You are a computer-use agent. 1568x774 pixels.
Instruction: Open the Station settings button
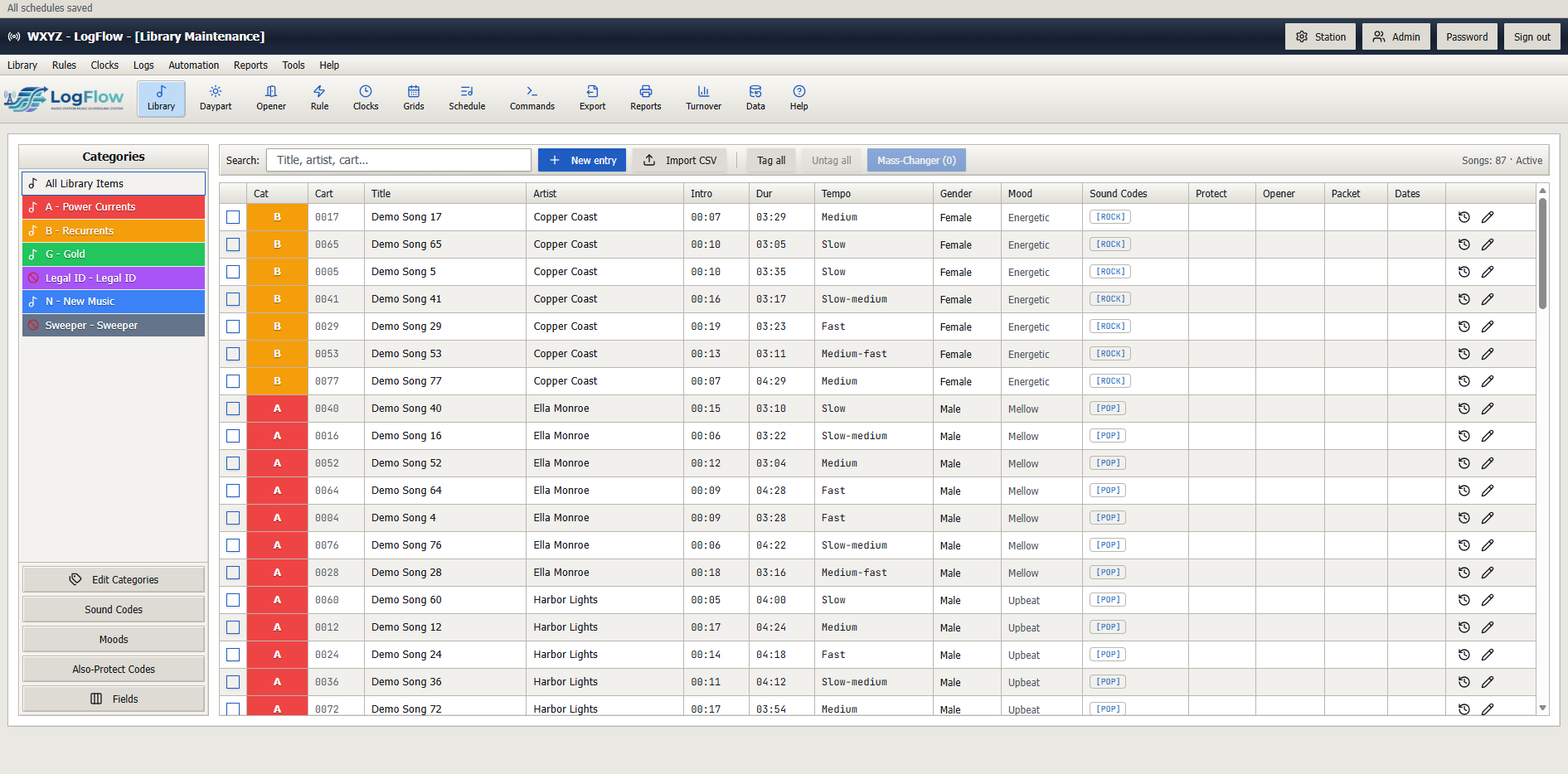(1321, 36)
